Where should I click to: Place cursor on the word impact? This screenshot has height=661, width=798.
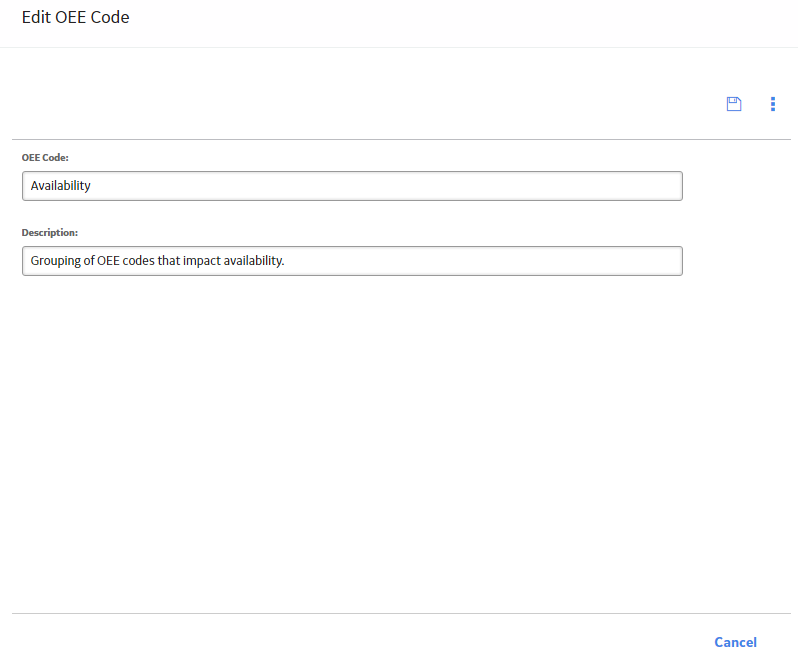[202, 261]
